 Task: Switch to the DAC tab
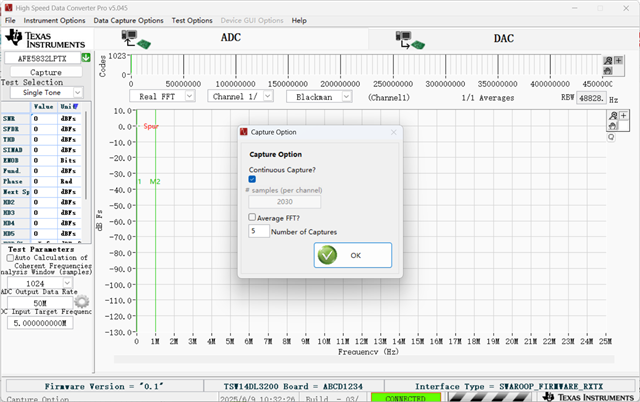pyautogui.click(x=504, y=38)
